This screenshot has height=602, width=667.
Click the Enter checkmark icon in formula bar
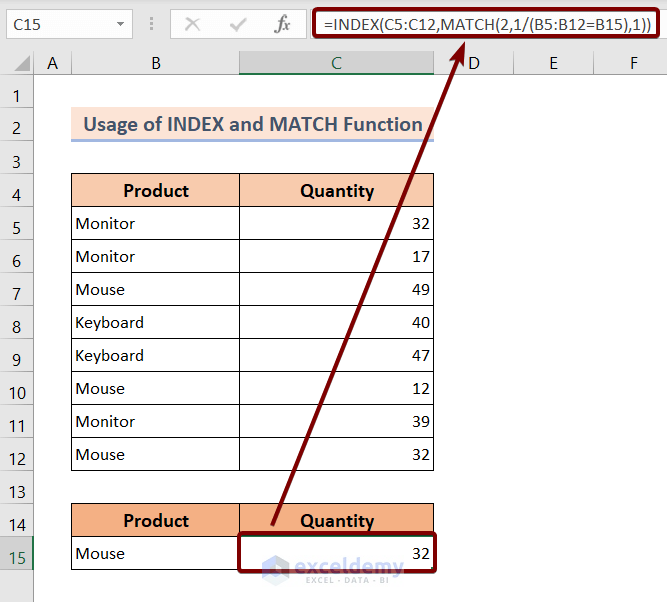click(x=238, y=24)
